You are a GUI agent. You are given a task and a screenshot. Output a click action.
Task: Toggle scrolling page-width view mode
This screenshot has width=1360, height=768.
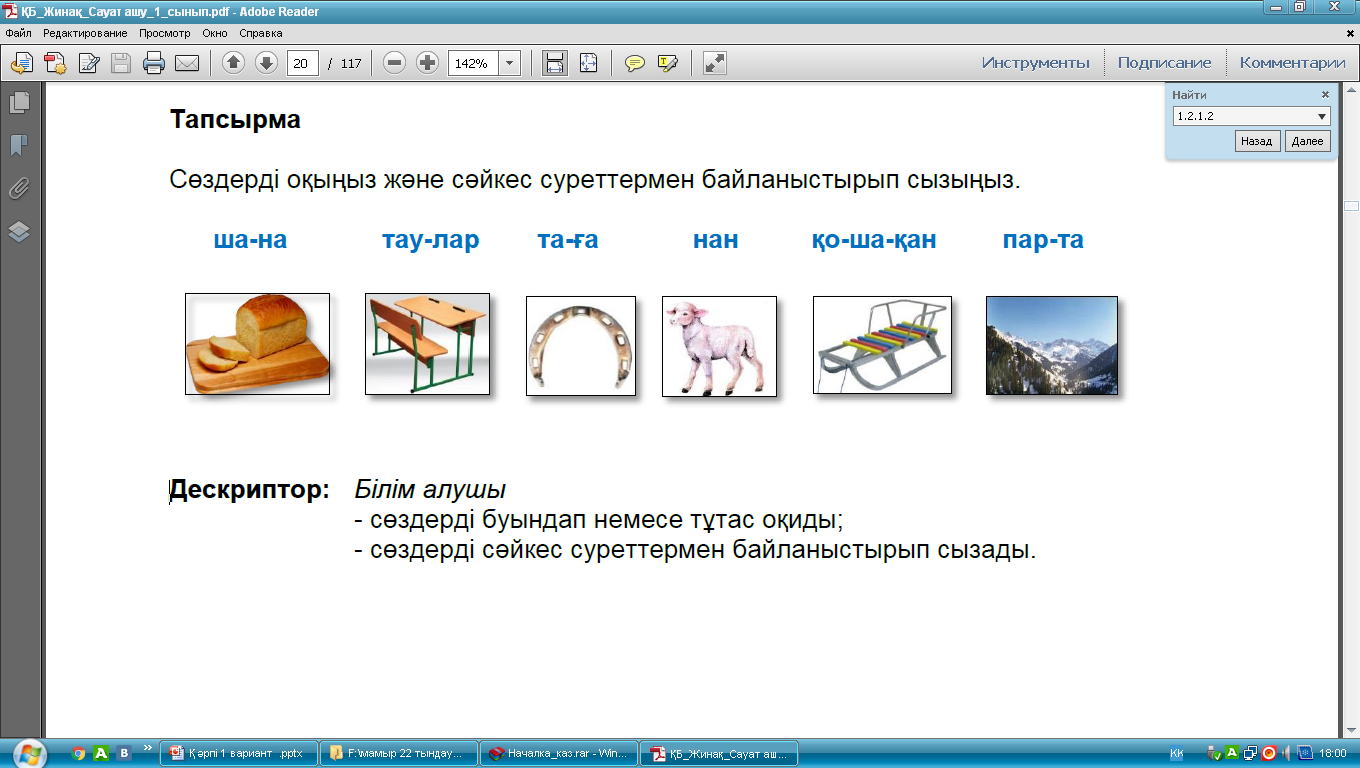(x=554, y=63)
